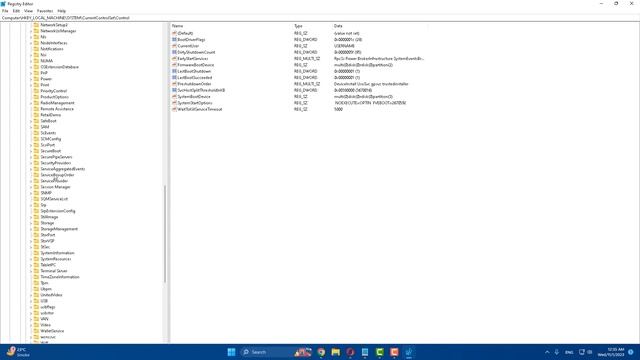Expand the SecurityProviders registry key
This screenshot has height=360, width=640.
coord(31,163)
